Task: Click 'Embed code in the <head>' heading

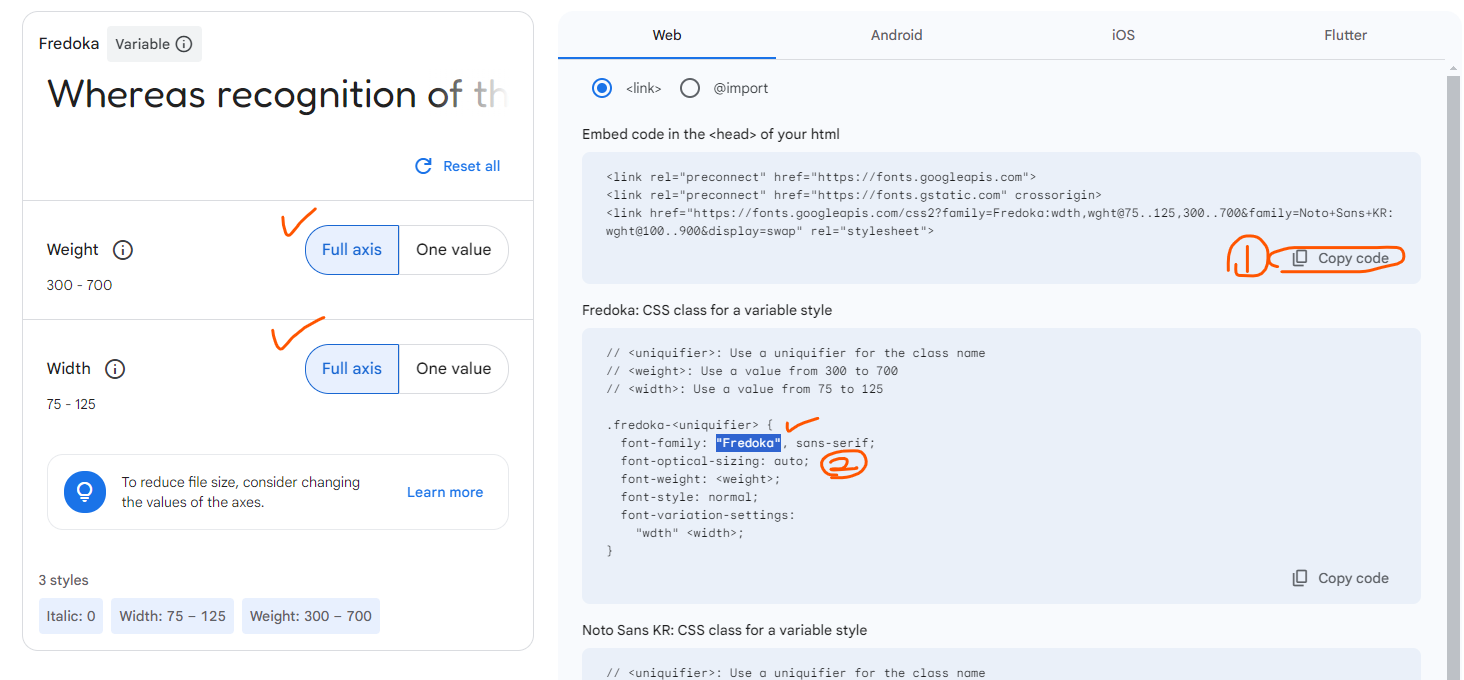Action: coord(711,134)
